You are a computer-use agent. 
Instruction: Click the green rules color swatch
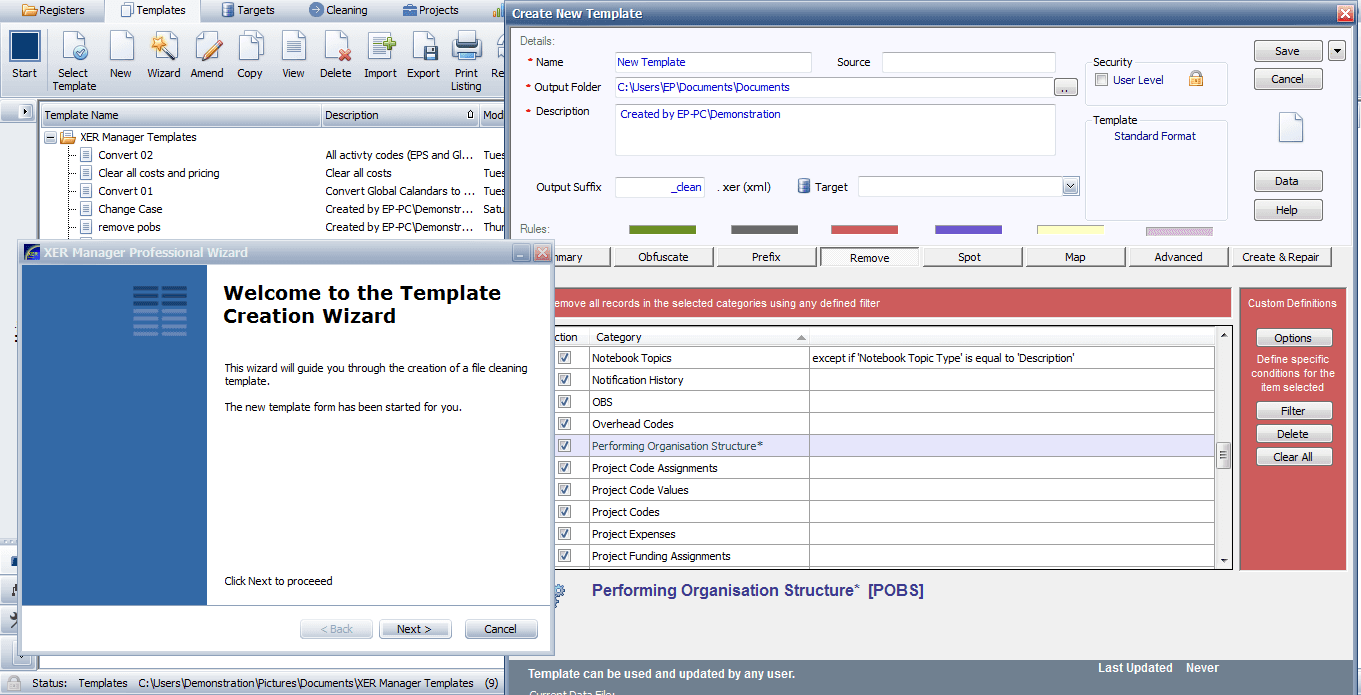pos(662,230)
